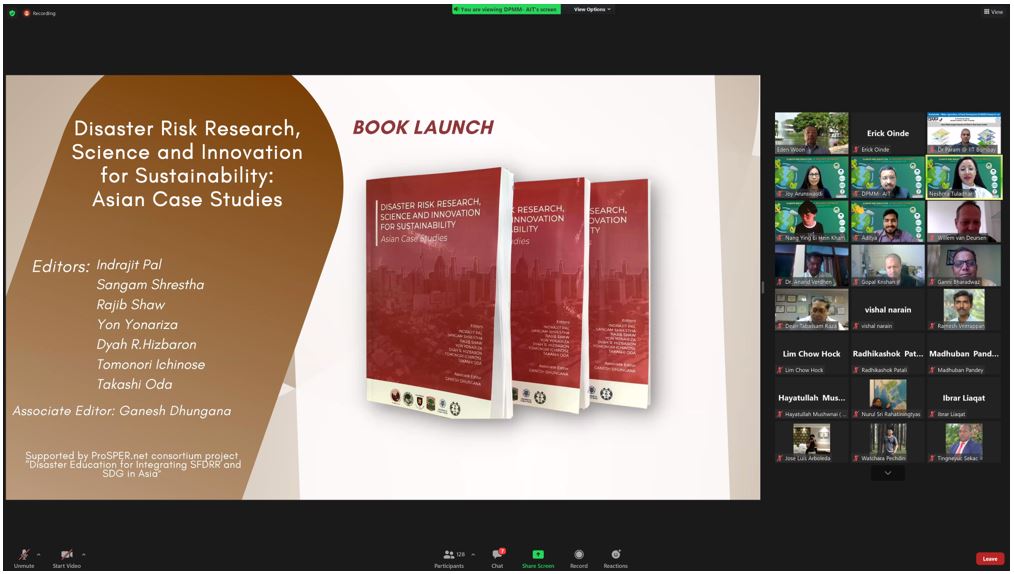Click the green encryption shield icon
This screenshot has height=574, width=1014.
point(12,13)
